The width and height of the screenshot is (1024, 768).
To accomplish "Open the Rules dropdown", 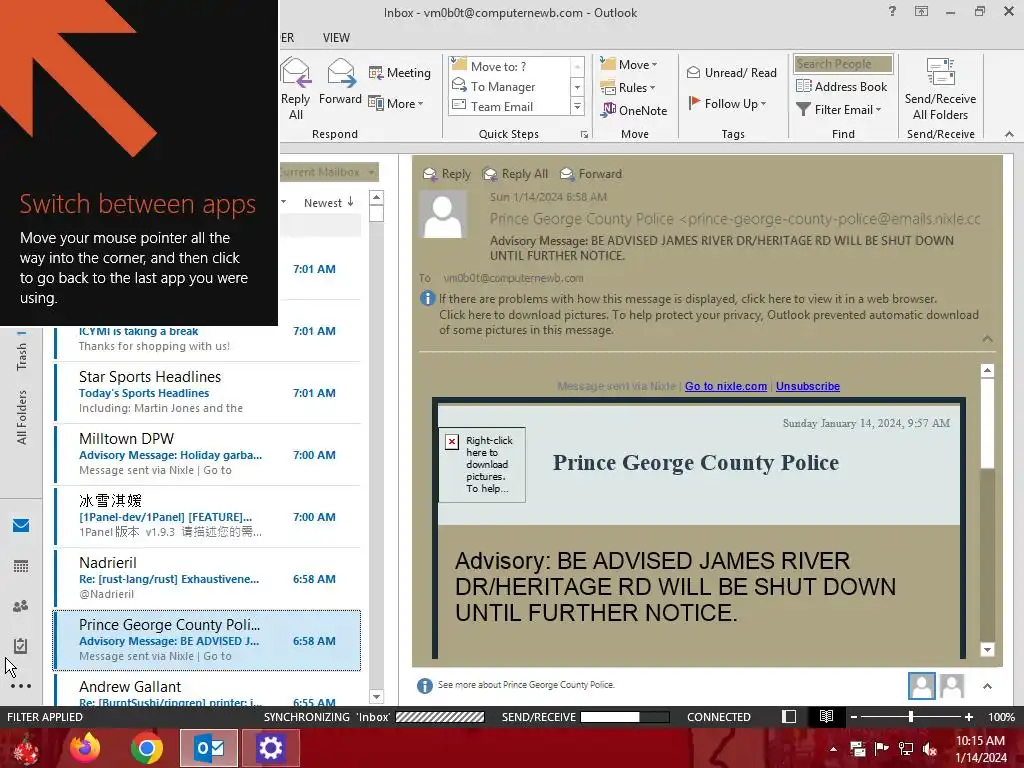I will tap(628, 87).
